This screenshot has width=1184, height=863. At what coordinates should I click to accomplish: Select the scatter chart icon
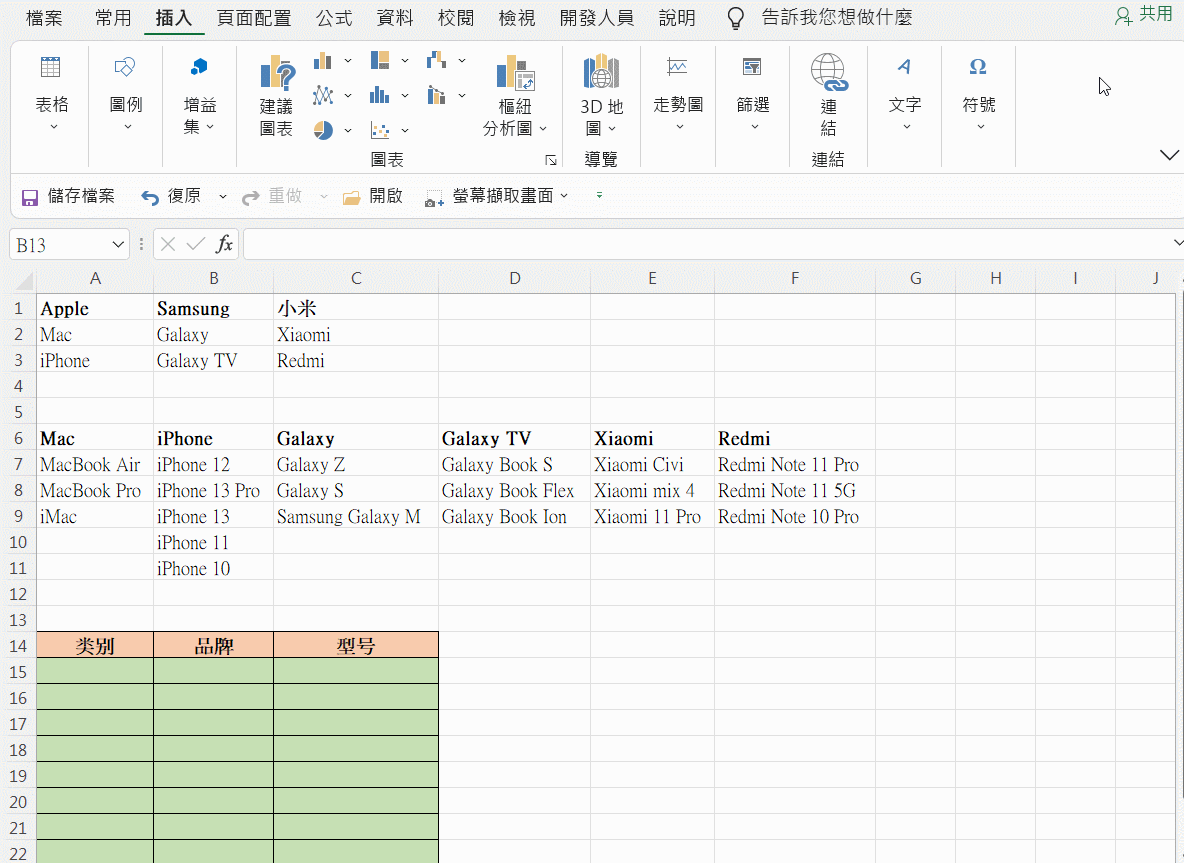point(380,130)
